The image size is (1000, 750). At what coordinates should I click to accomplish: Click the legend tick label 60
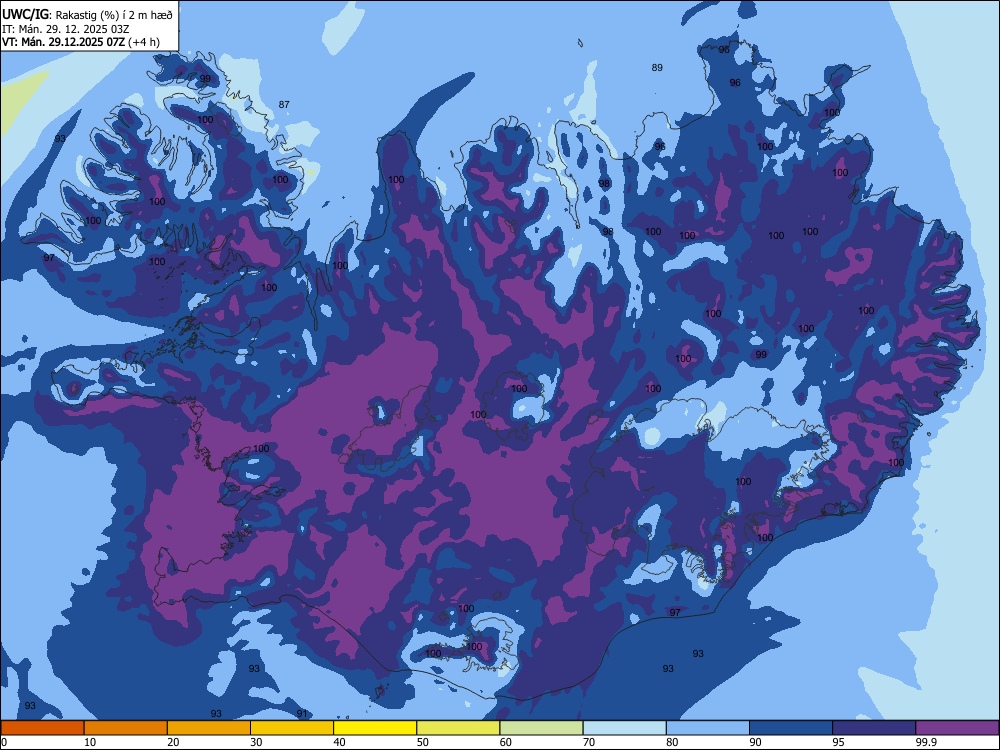(x=506, y=742)
